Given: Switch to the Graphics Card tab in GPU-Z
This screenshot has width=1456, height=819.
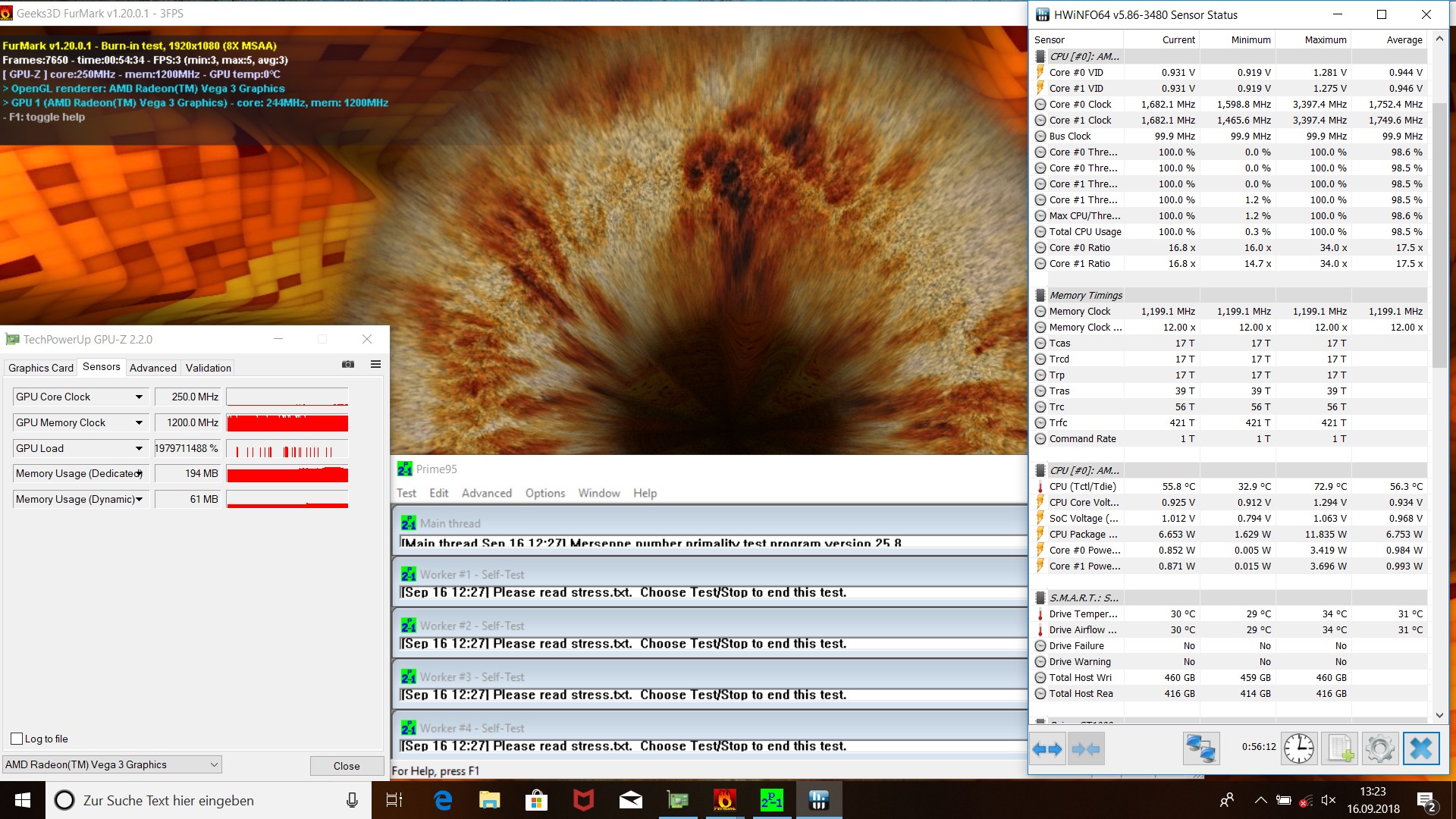Looking at the screenshot, I should 41,368.
